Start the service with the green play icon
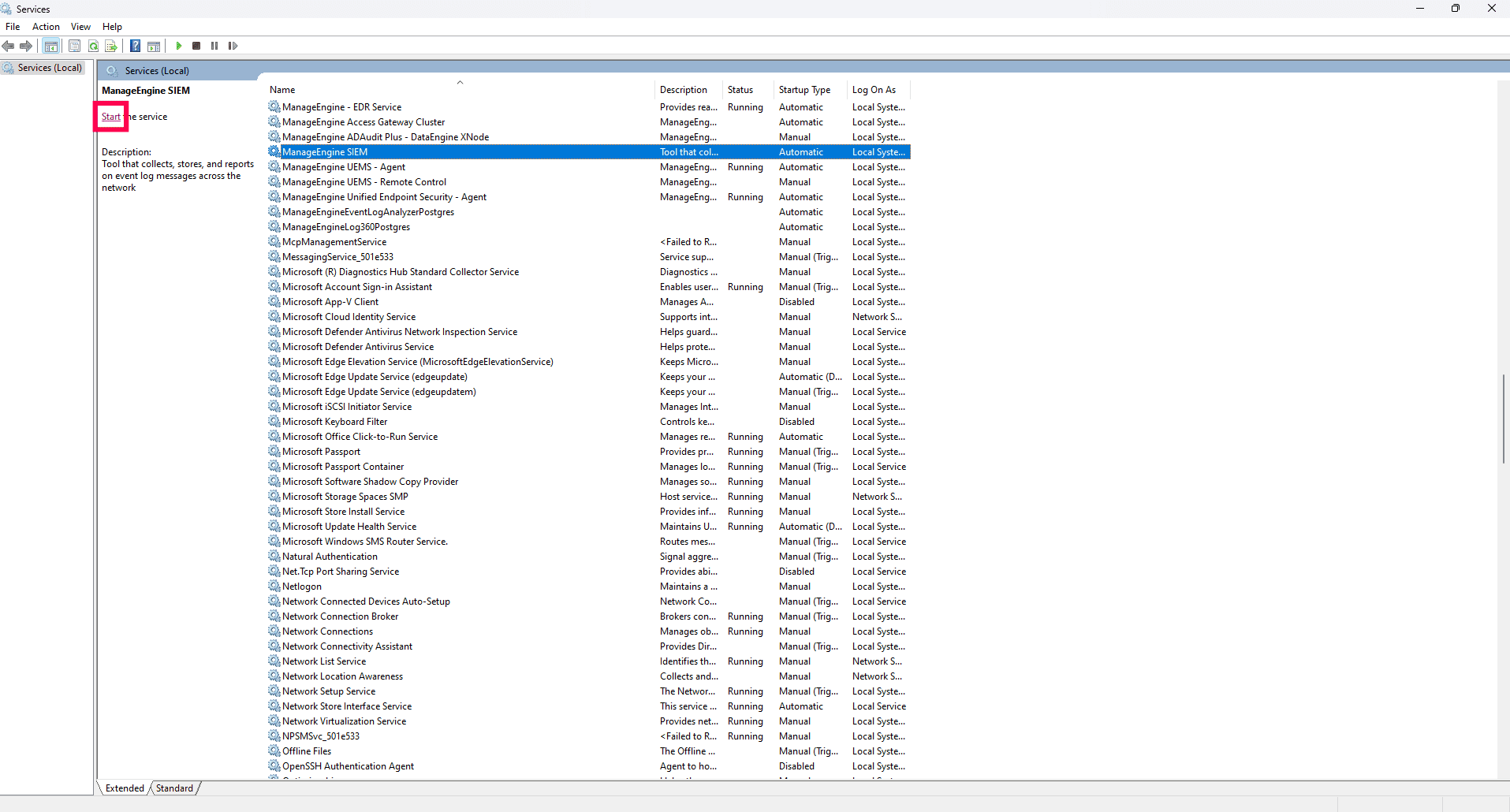 (179, 46)
